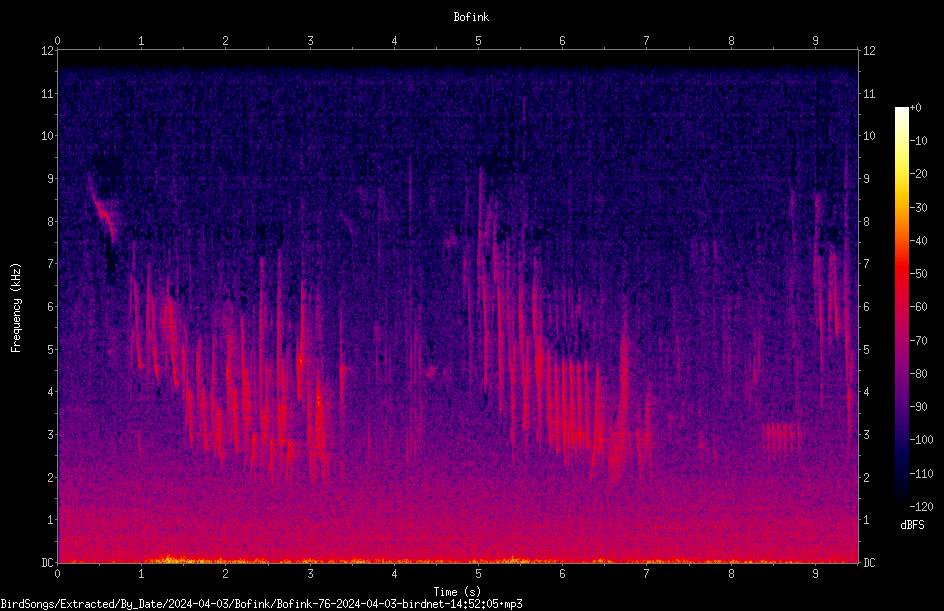944x611 pixels.
Task: Click the Bofink title above spectrogram
Action: tap(471, 17)
